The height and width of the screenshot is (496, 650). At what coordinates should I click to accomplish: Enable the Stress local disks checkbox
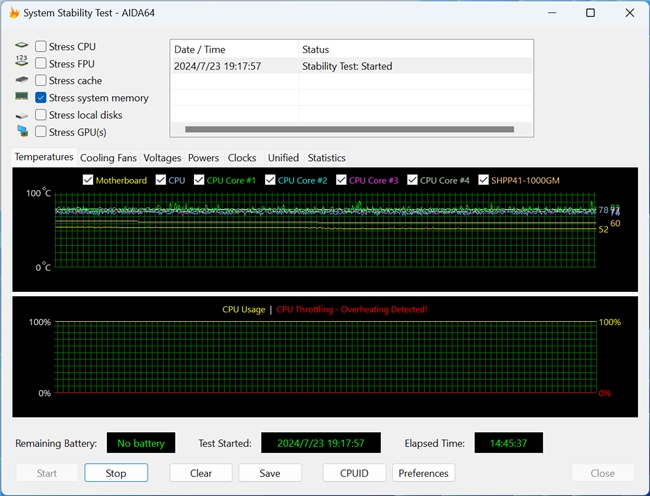click(x=41, y=115)
